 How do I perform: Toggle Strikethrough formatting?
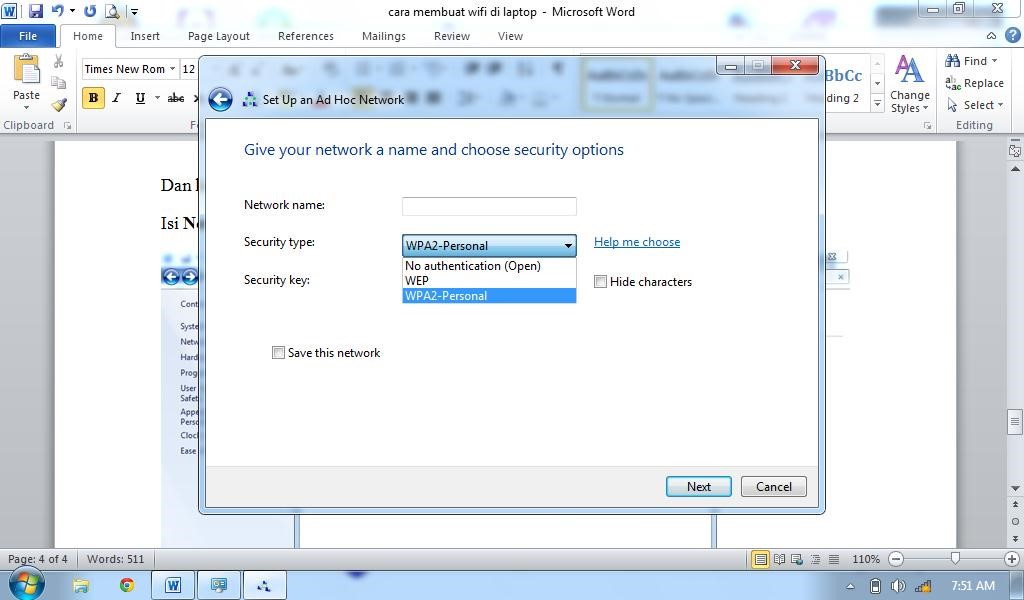pos(176,98)
